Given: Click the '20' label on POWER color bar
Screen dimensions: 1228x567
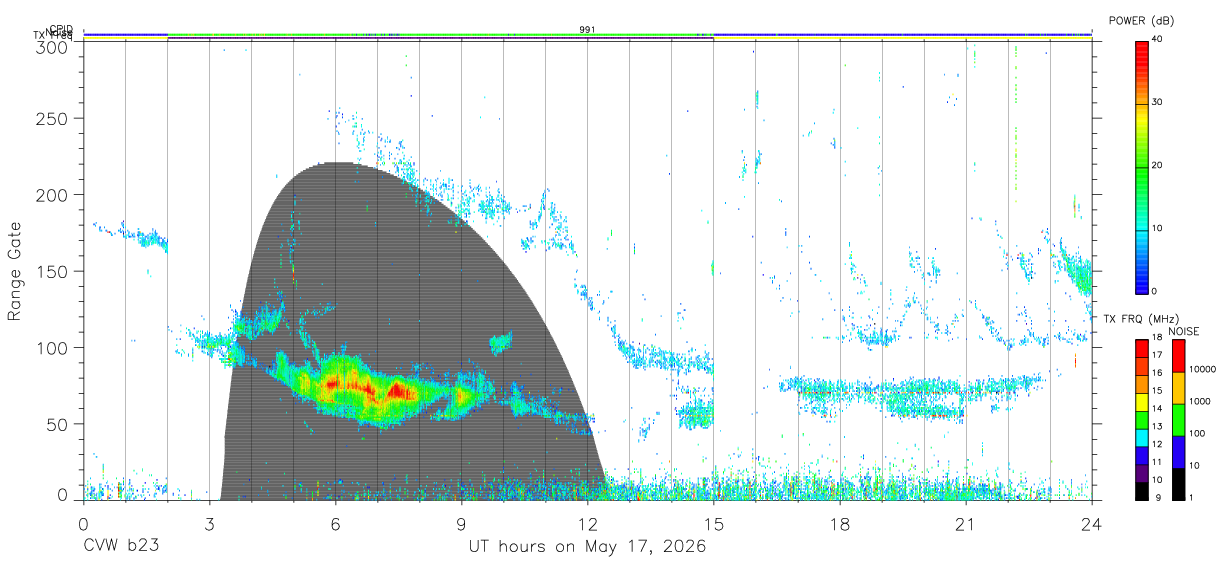Looking at the screenshot, I should (1157, 165).
